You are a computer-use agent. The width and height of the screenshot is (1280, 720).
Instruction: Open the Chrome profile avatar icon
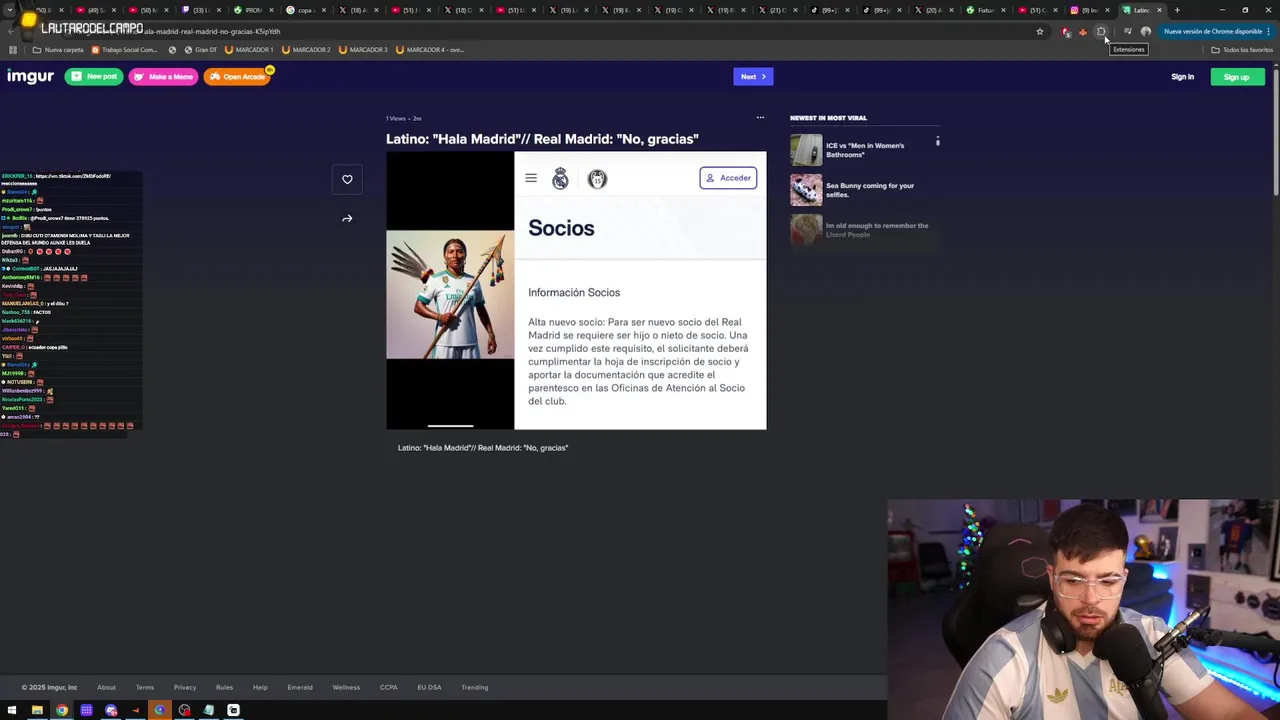point(1146,31)
